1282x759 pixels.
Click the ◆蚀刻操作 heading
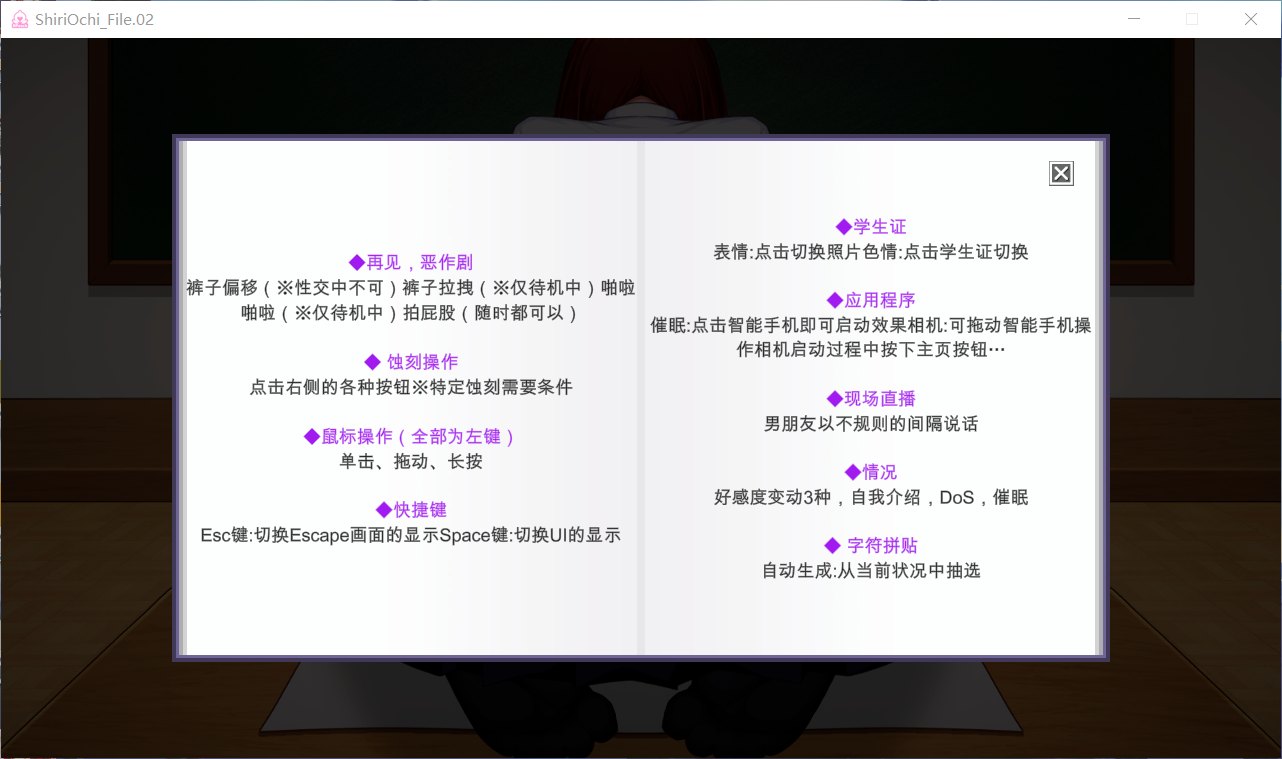point(411,361)
